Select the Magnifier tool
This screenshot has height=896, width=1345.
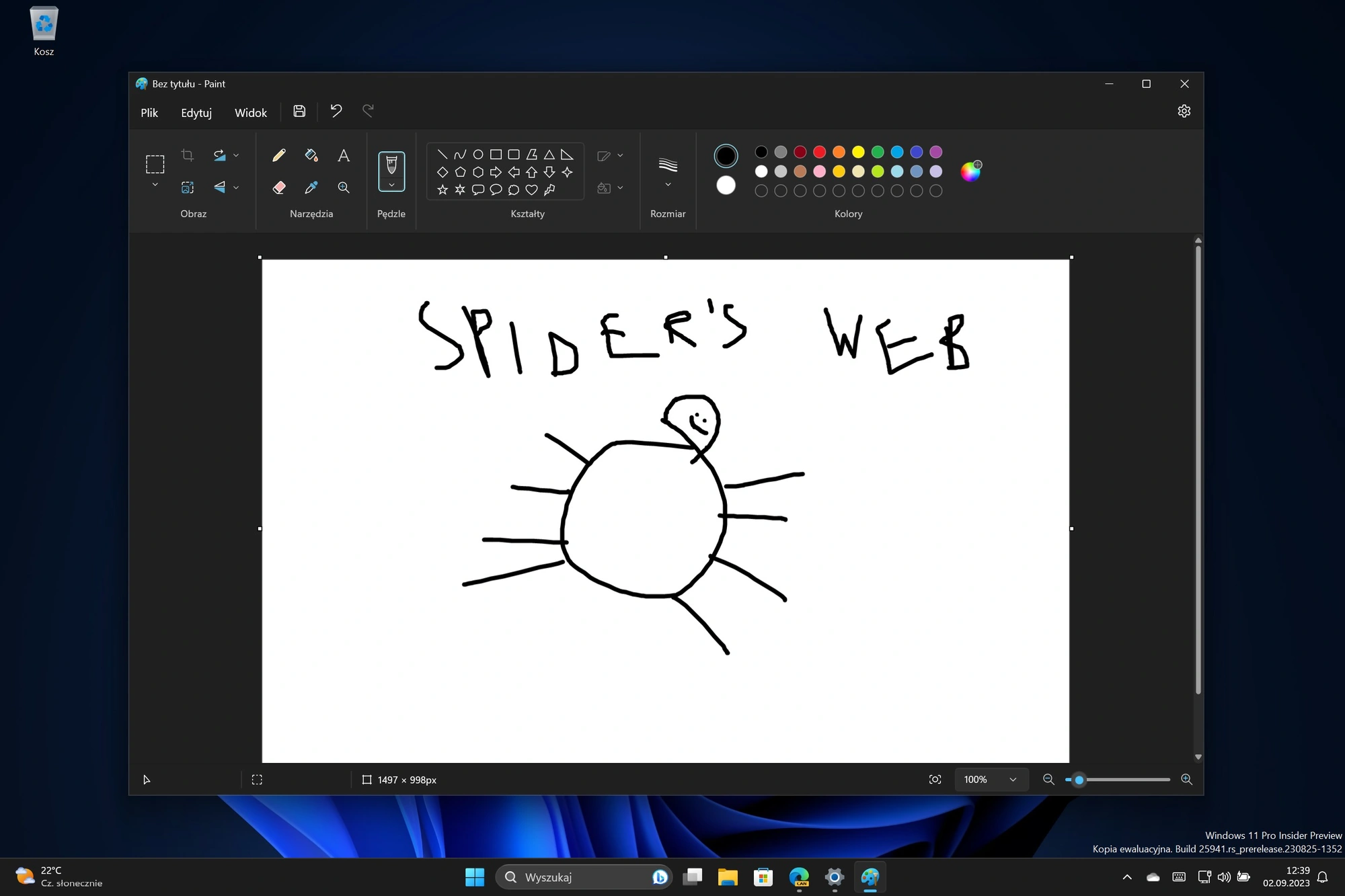[x=344, y=188]
